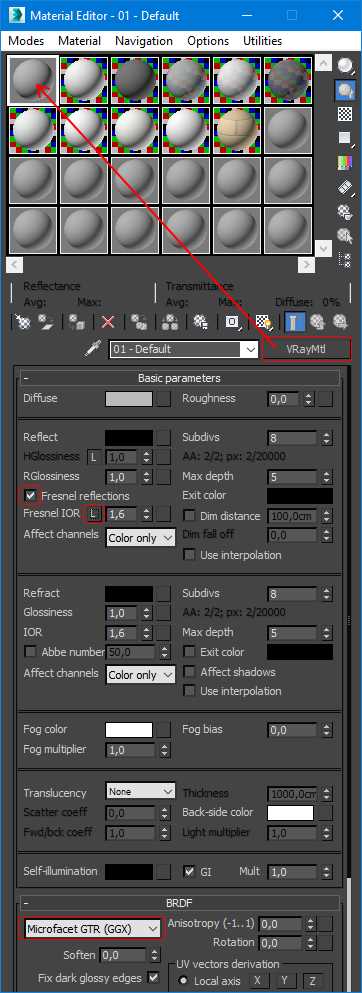Open the Sample Type sphere flyout
Screen dimensions: 362x993
pos(345,66)
